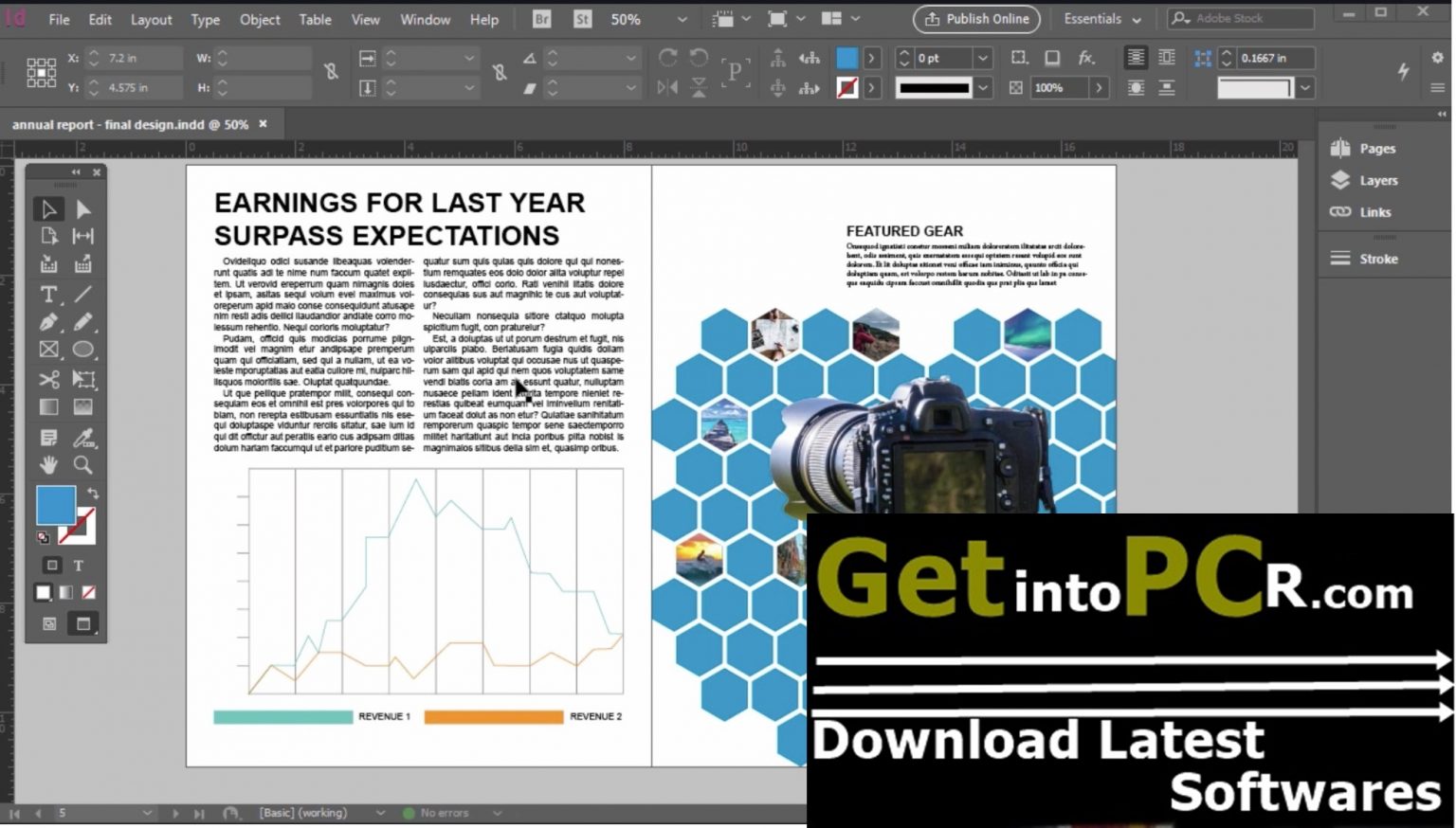Click Swap Fill and Stroke arrows
1456x828 pixels.
tap(93, 494)
